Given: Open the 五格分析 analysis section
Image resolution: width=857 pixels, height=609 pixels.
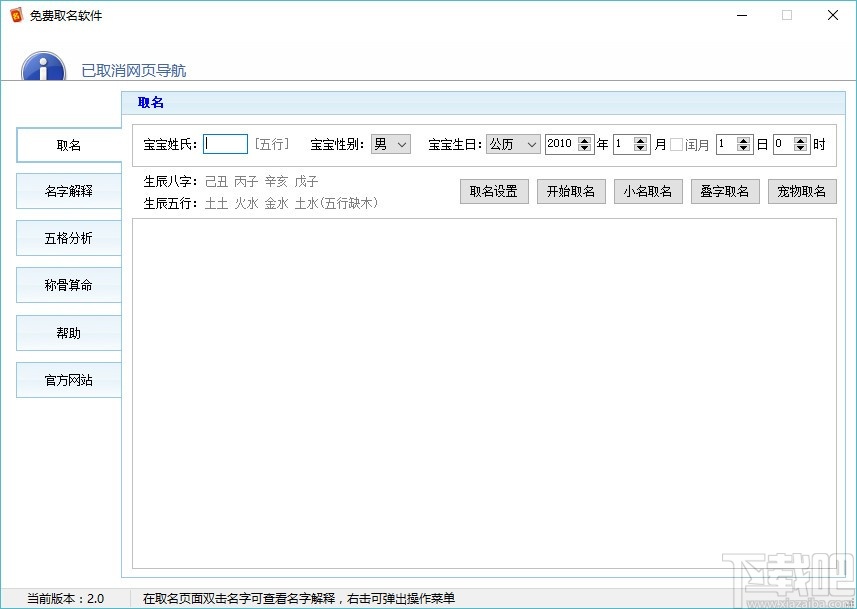Looking at the screenshot, I should click(x=68, y=238).
